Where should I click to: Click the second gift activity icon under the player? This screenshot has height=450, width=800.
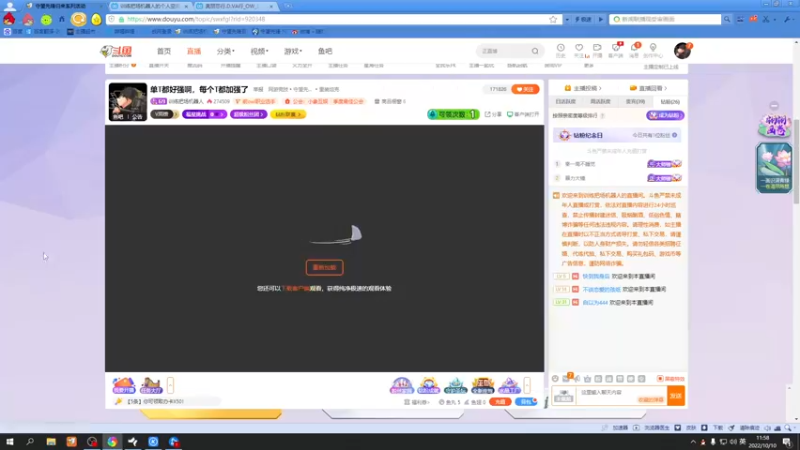[x=151, y=385]
